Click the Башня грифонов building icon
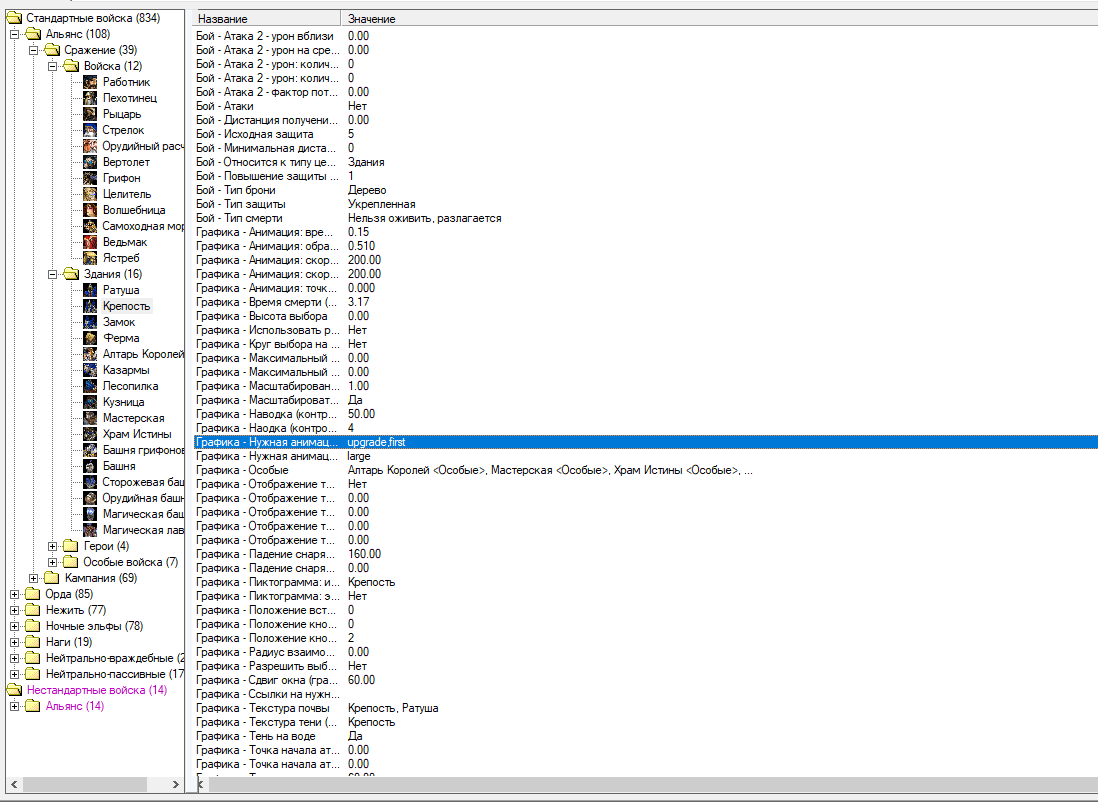The image size is (1098, 802). 90,450
